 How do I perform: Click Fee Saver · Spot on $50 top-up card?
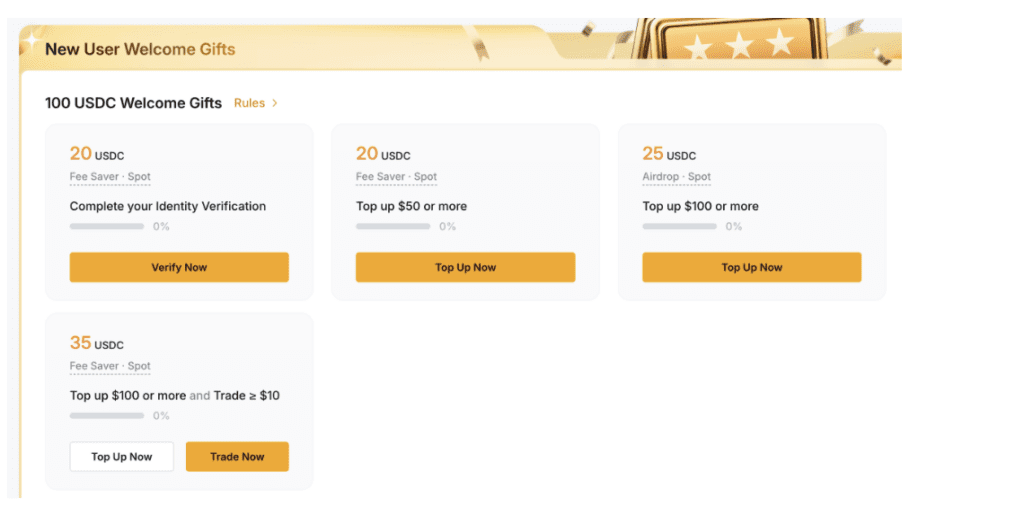click(x=396, y=177)
